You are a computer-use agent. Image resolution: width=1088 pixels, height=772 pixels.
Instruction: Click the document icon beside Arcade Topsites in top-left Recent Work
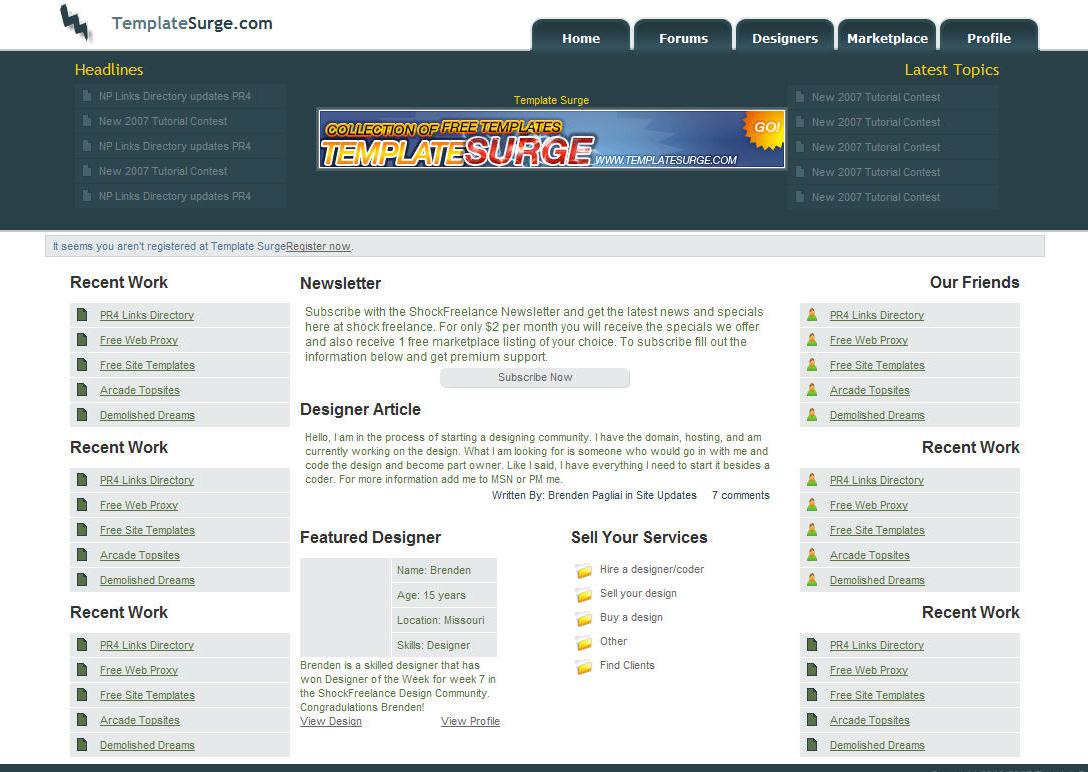[x=82, y=390]
